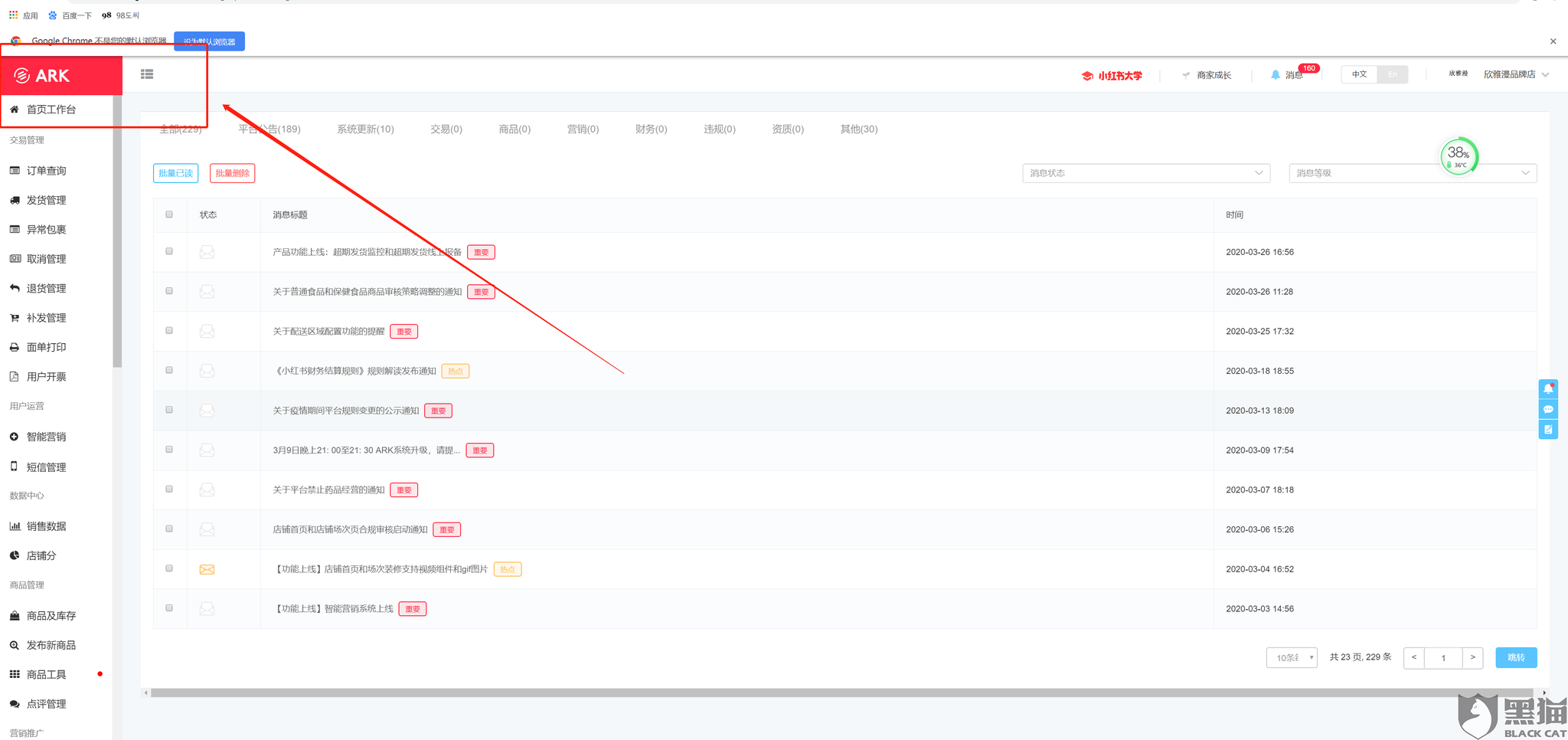This screenshot has width=1568, height=740.
Task: Click the page number input field
Action: click(1443, 657)
